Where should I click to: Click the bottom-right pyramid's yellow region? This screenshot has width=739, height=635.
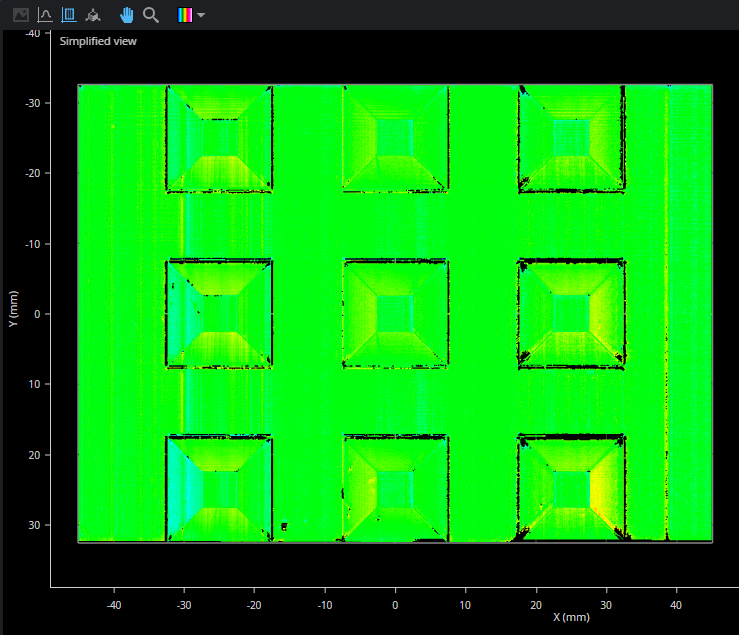coord(602,490)
